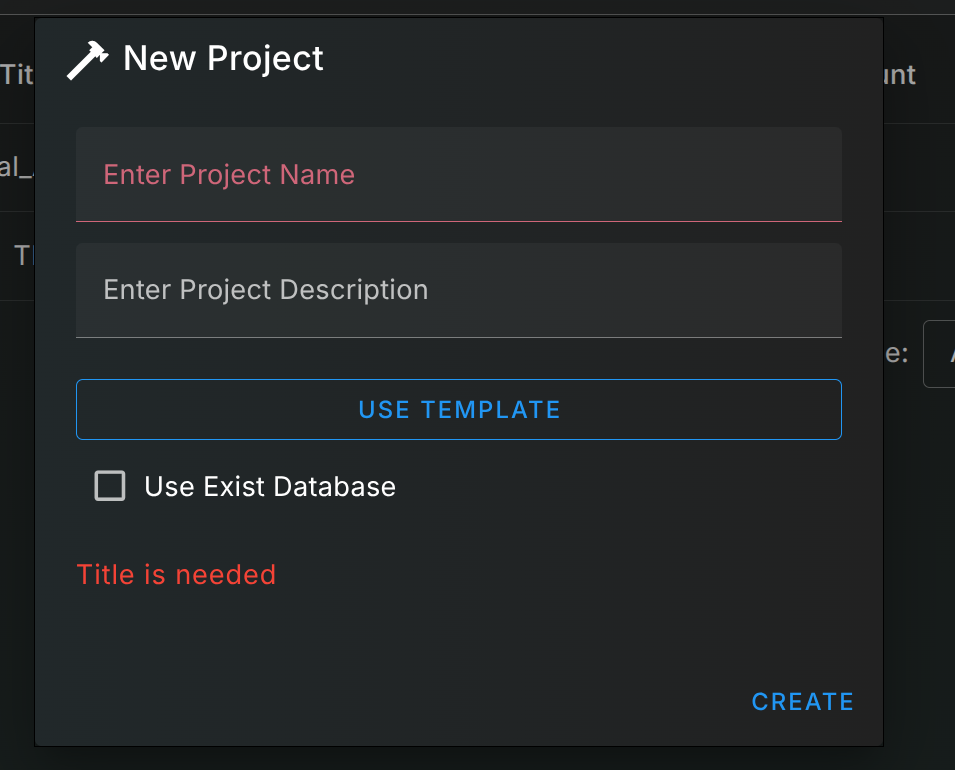This screenshot has width=955, height=770.
Task: Click the hammer icon beside New Project
Action: pyautogui.click(x=88, y=60)
